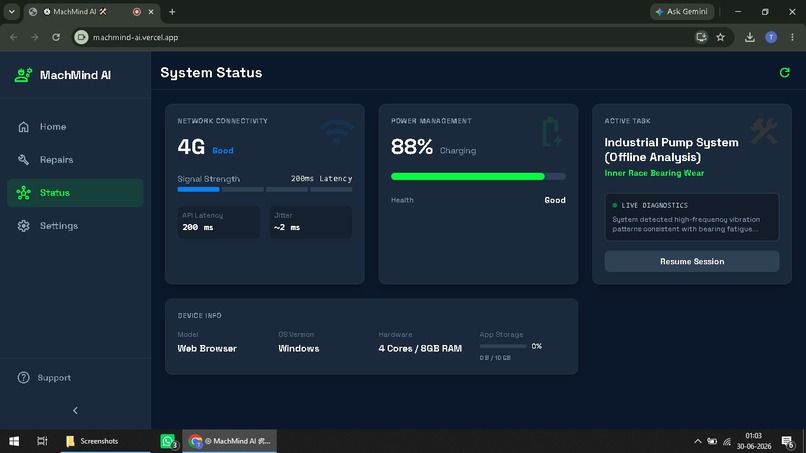The height and width of the screenshot is (453, 806).
Task: Open Screenshots folder in taskbar
Action: coord(105,441)
